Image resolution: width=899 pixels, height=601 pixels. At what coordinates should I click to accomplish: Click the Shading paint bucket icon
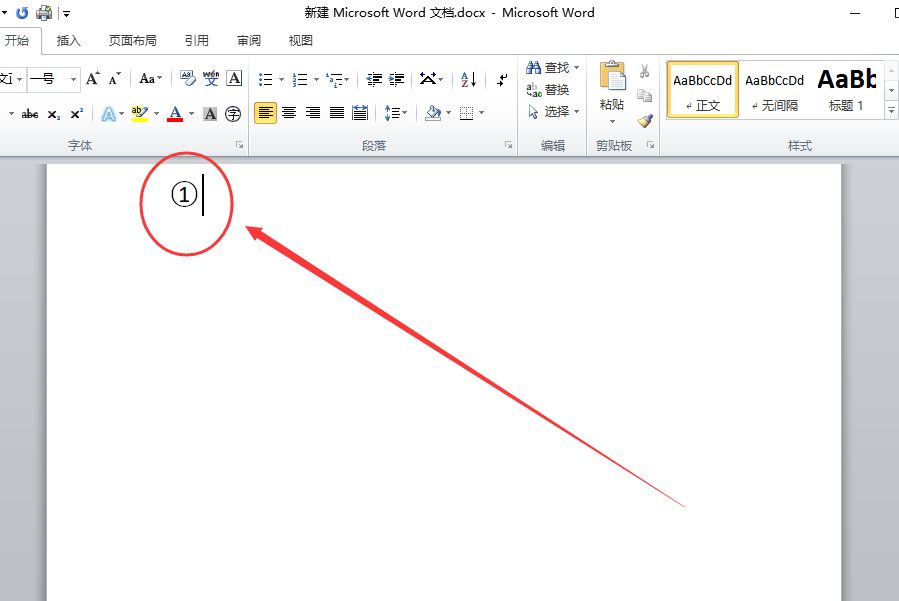[x=433, y=113]
